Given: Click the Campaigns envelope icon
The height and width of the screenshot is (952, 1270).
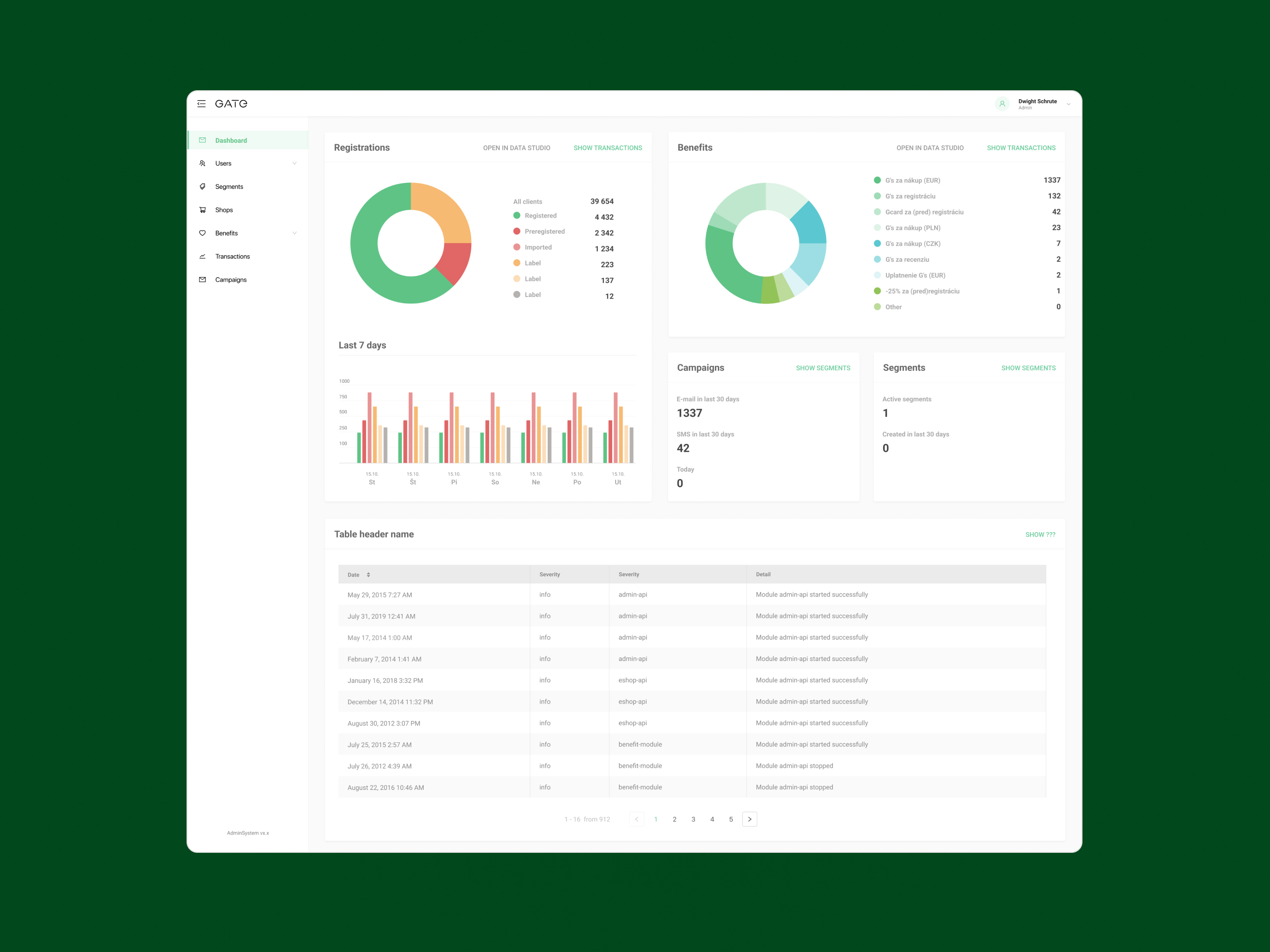Looking at the screenshot, I should coord(202,280).
